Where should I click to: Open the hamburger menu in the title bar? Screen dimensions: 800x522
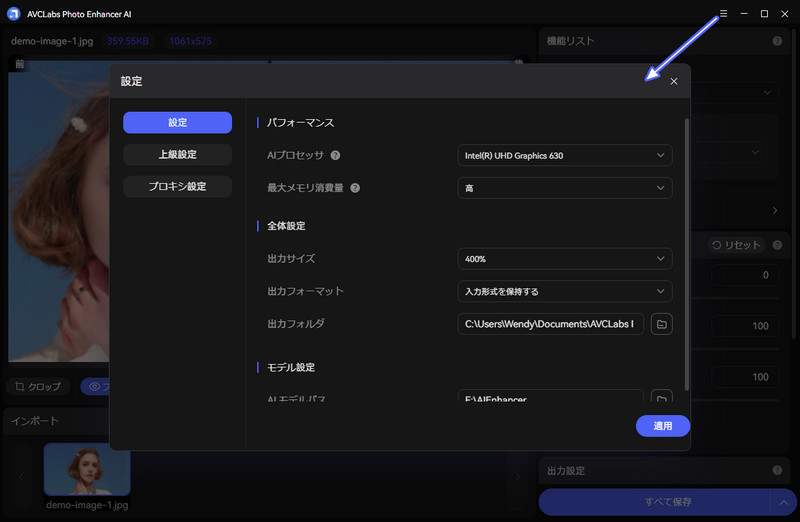click(723, 14)
